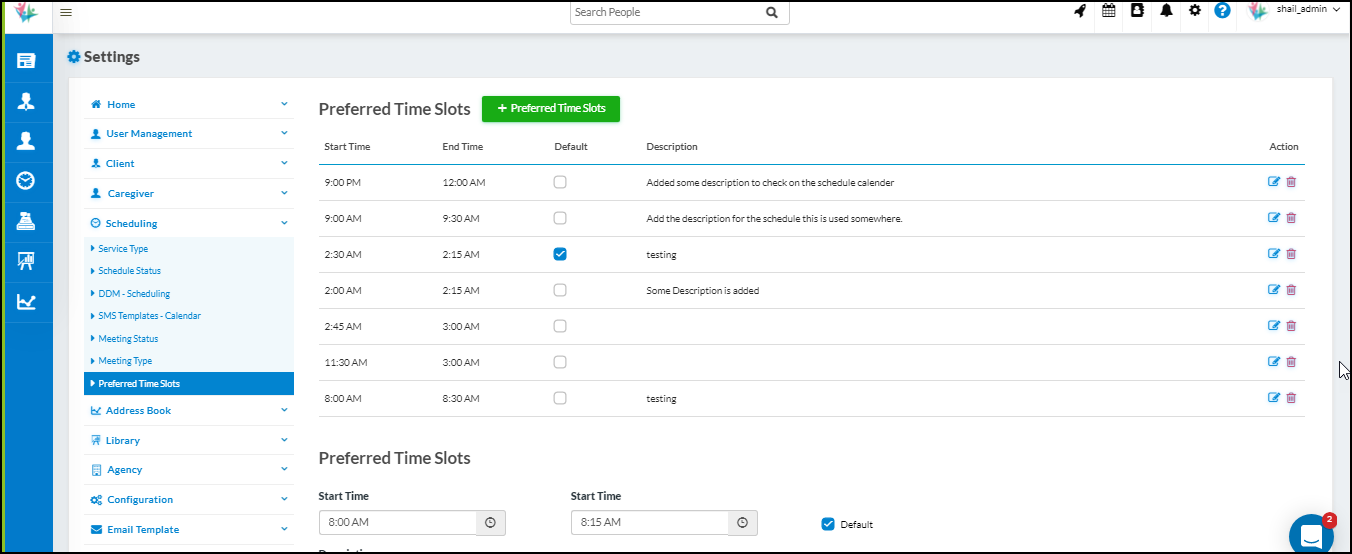Open the chat bubble widget
1352x554 pixels.
pos(1311,535)
